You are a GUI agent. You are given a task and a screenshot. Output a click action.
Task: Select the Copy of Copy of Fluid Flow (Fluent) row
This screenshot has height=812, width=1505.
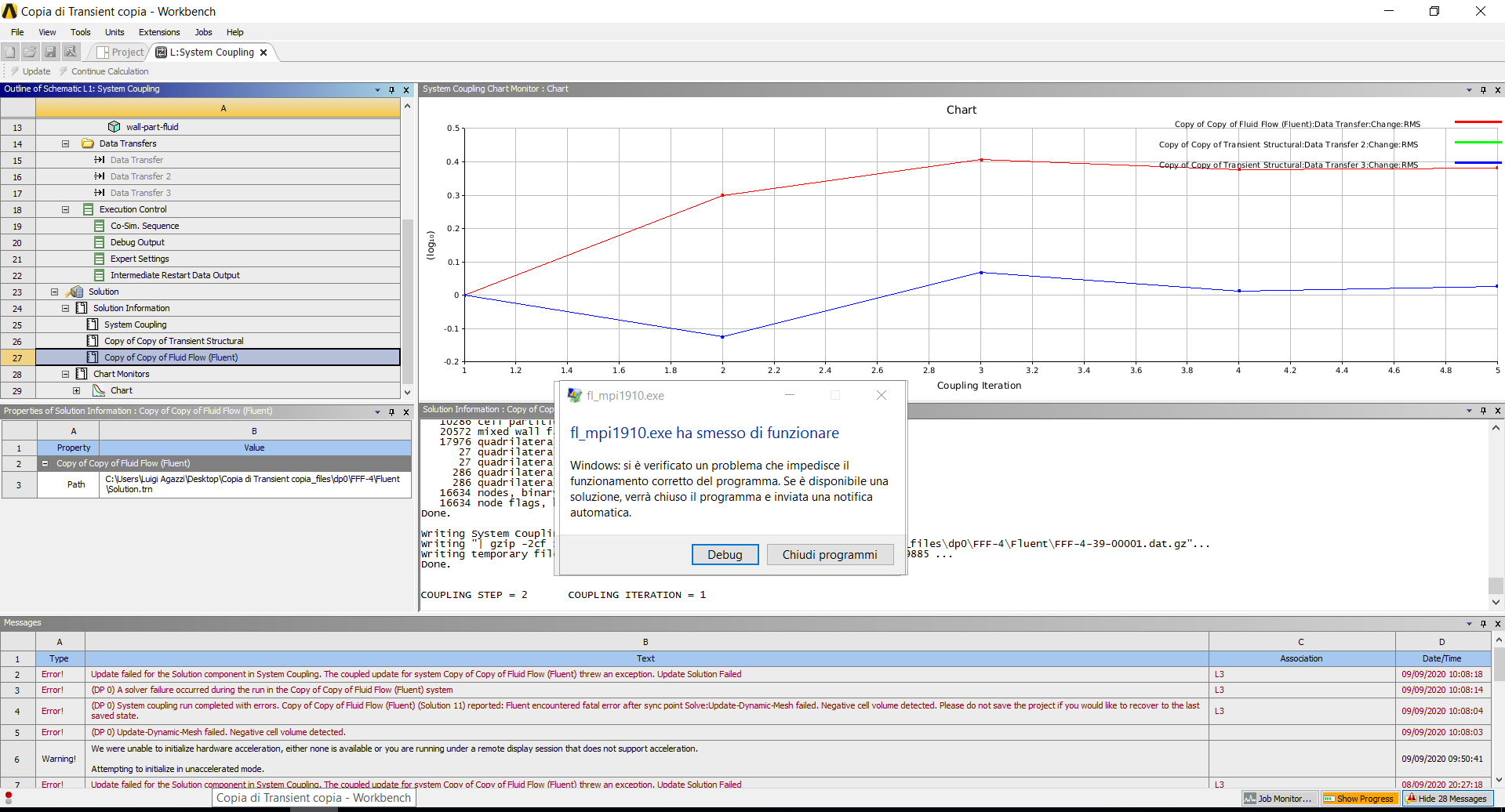pyautogui.click(x=218, y=357)
